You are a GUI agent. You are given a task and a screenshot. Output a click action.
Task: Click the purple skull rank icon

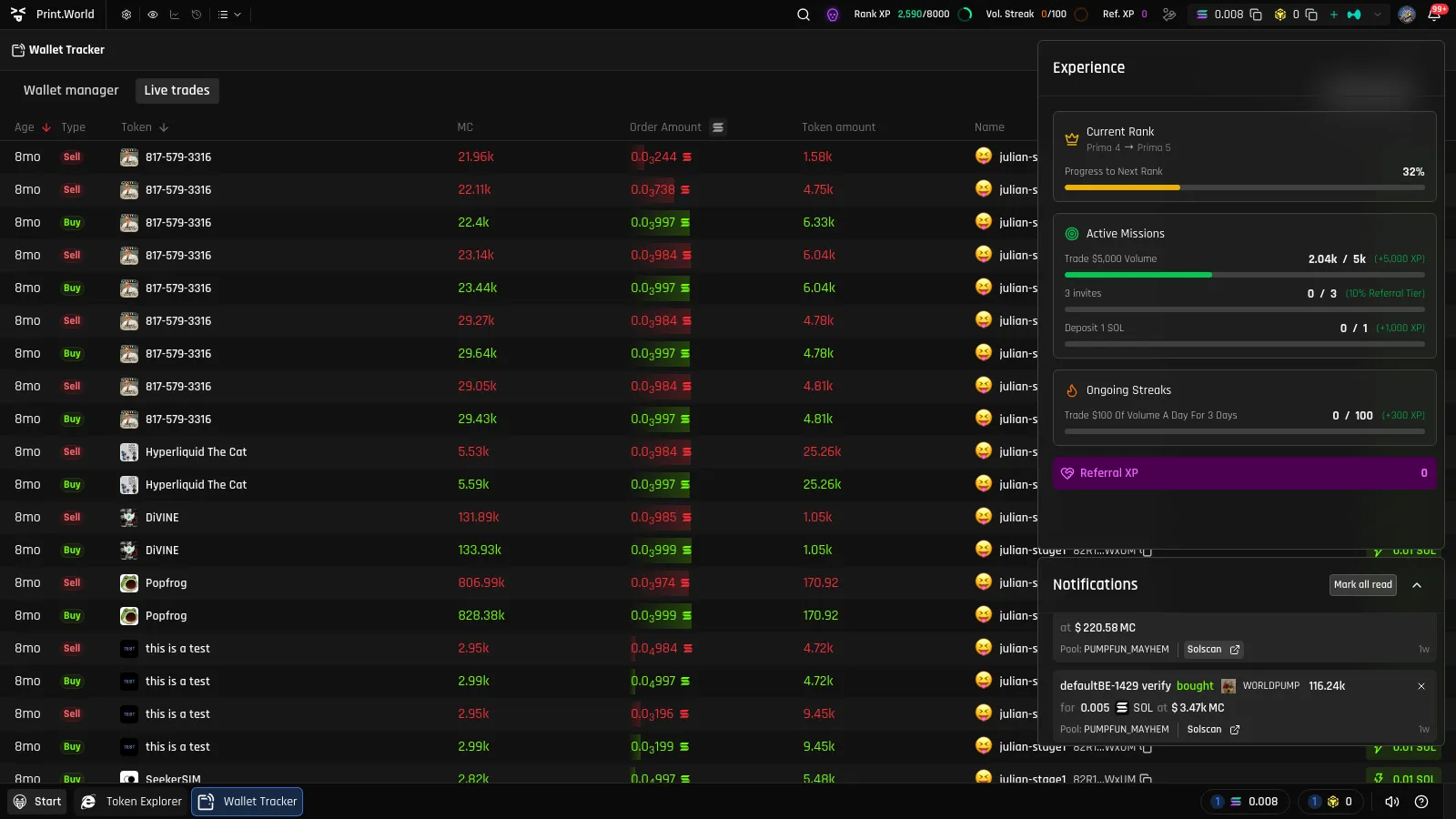click(833, 15)
